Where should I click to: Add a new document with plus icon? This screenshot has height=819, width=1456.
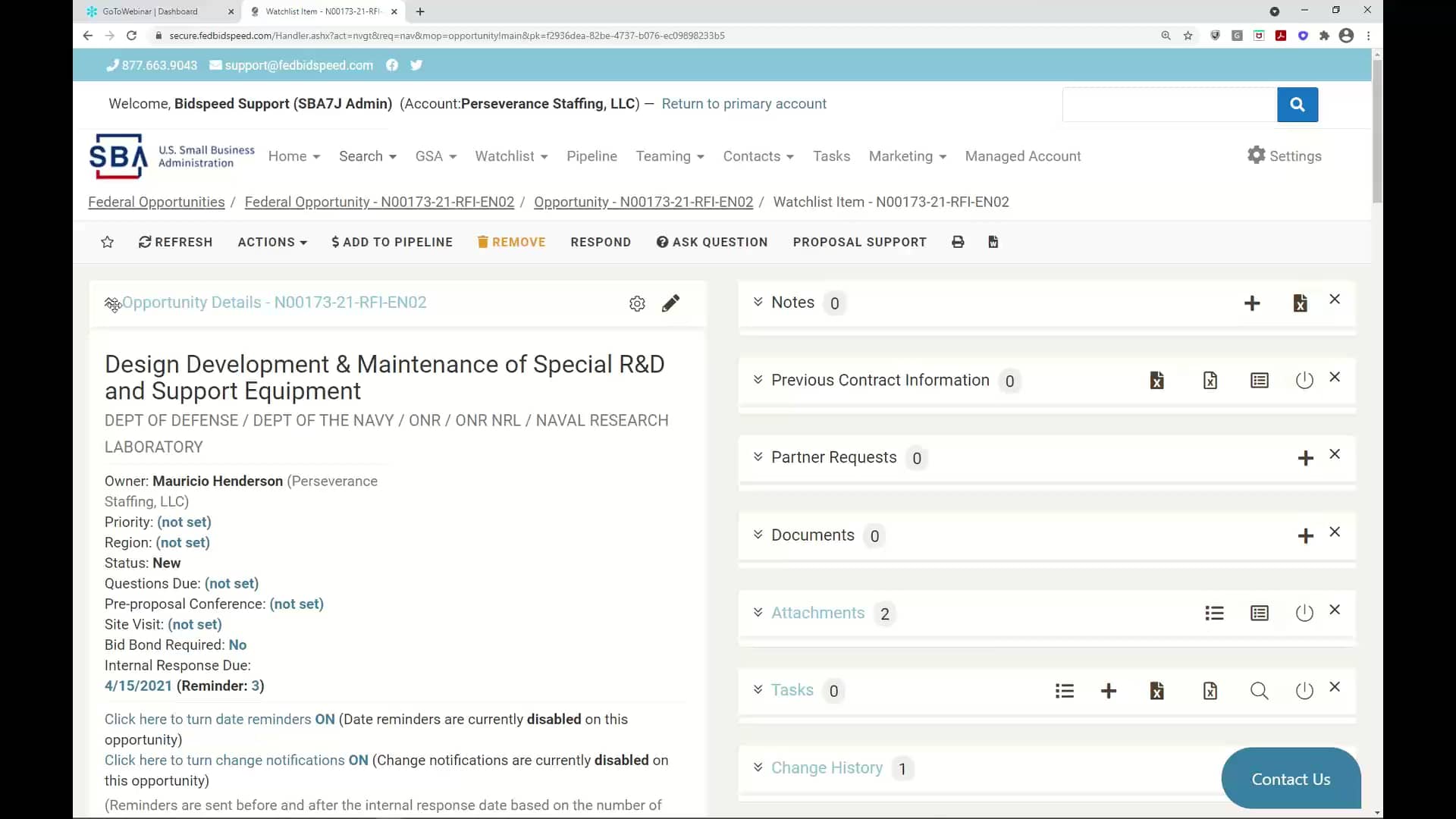pyautogui.click(x=1305, y=536)
